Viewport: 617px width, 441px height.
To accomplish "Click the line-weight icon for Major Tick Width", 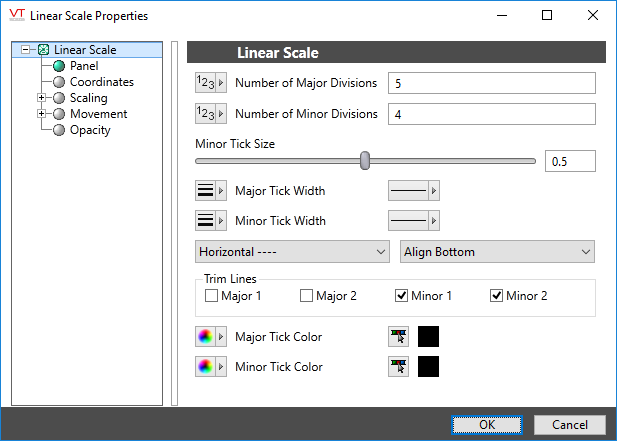I will 206,191.
